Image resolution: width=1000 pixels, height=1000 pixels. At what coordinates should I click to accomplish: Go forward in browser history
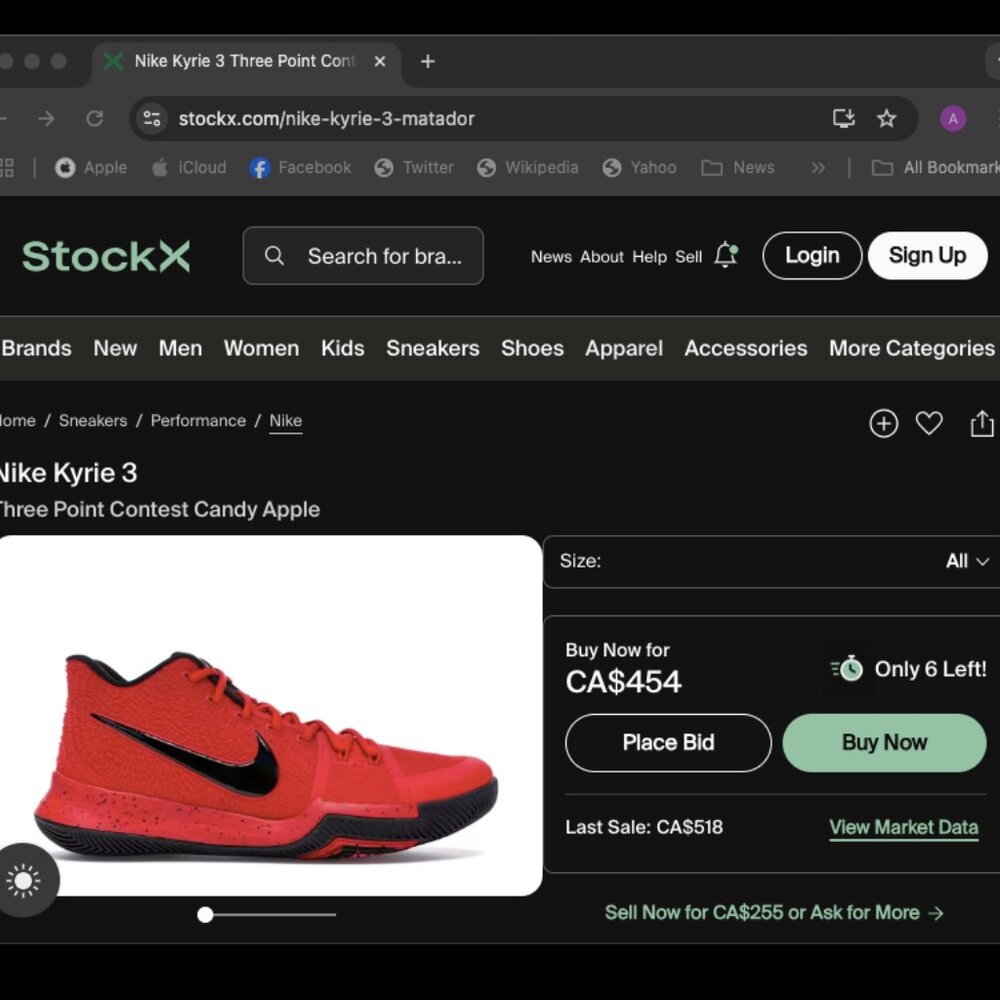pos(47,119)
